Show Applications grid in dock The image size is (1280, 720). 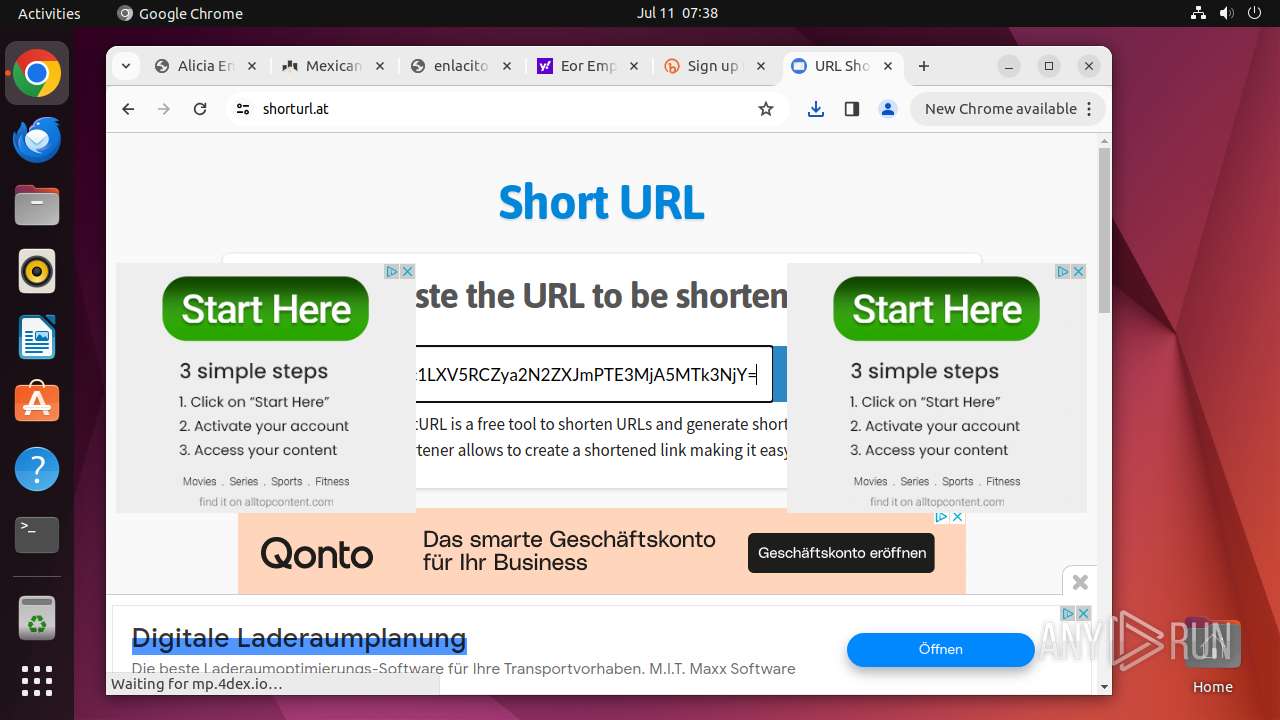37,681
